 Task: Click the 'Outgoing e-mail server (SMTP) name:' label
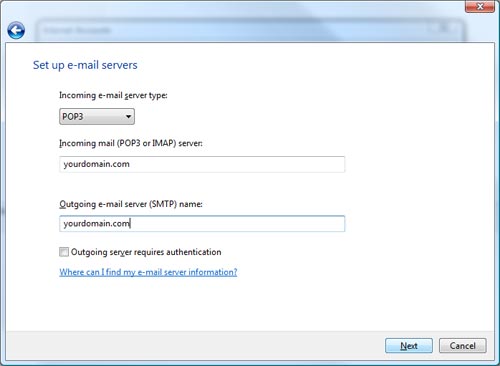tap(131, 204)
